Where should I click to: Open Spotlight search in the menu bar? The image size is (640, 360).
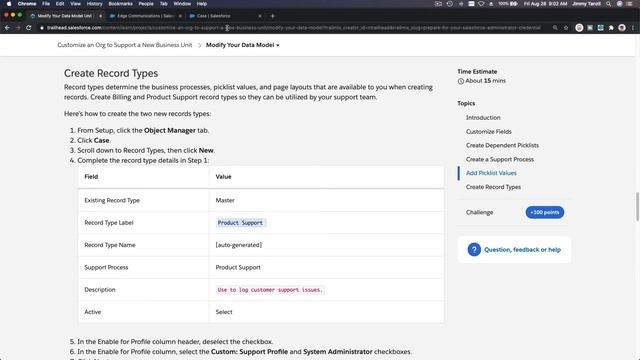pyautogui.click(x=608, y=4)
